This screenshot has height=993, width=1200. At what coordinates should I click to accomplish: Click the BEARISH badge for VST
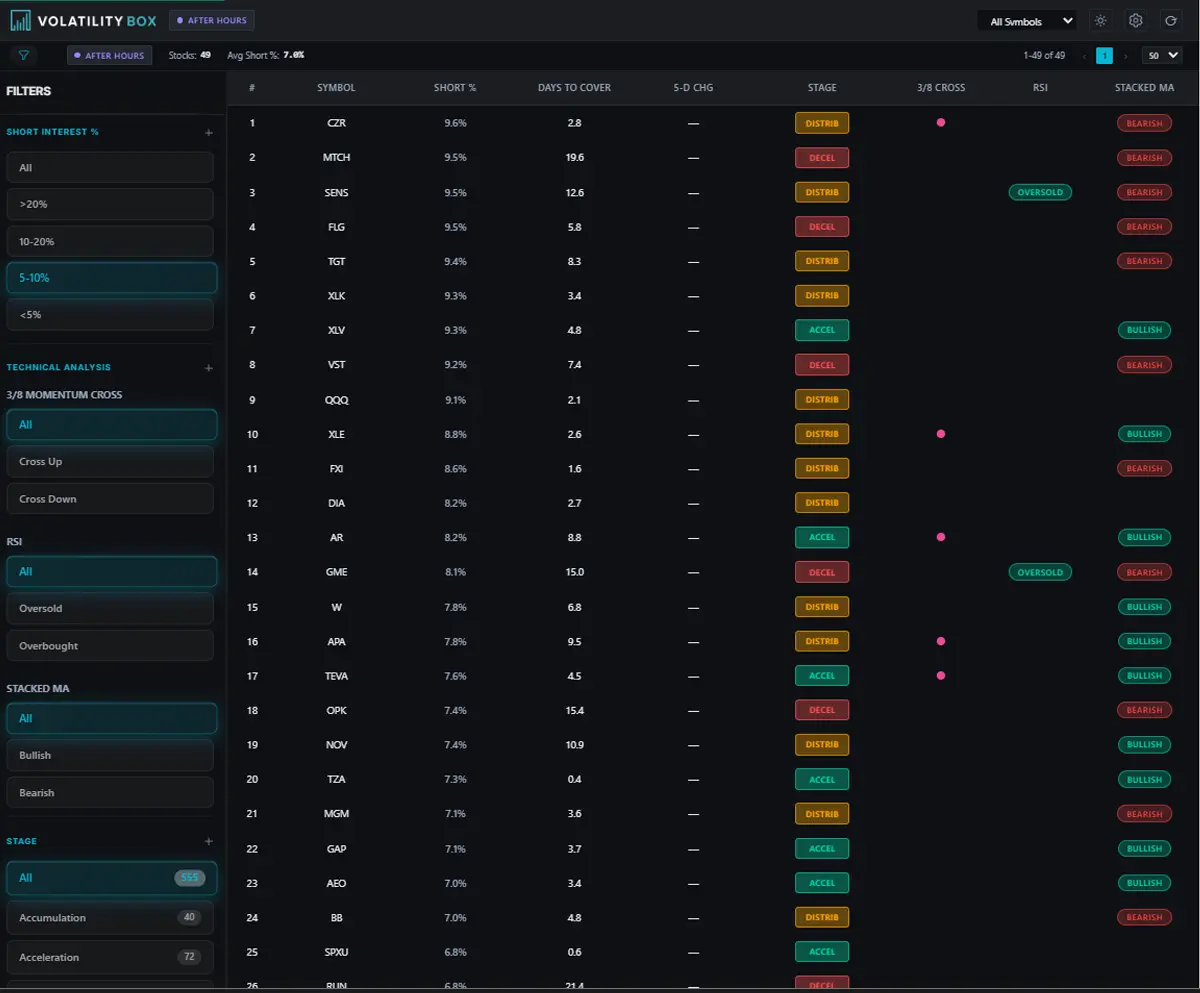(1144, 365)
